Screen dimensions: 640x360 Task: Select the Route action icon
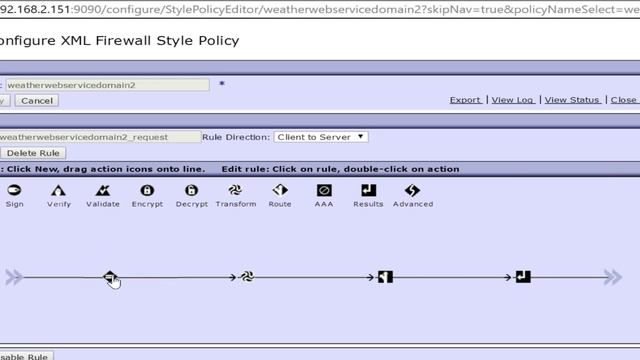pos(280,190)
